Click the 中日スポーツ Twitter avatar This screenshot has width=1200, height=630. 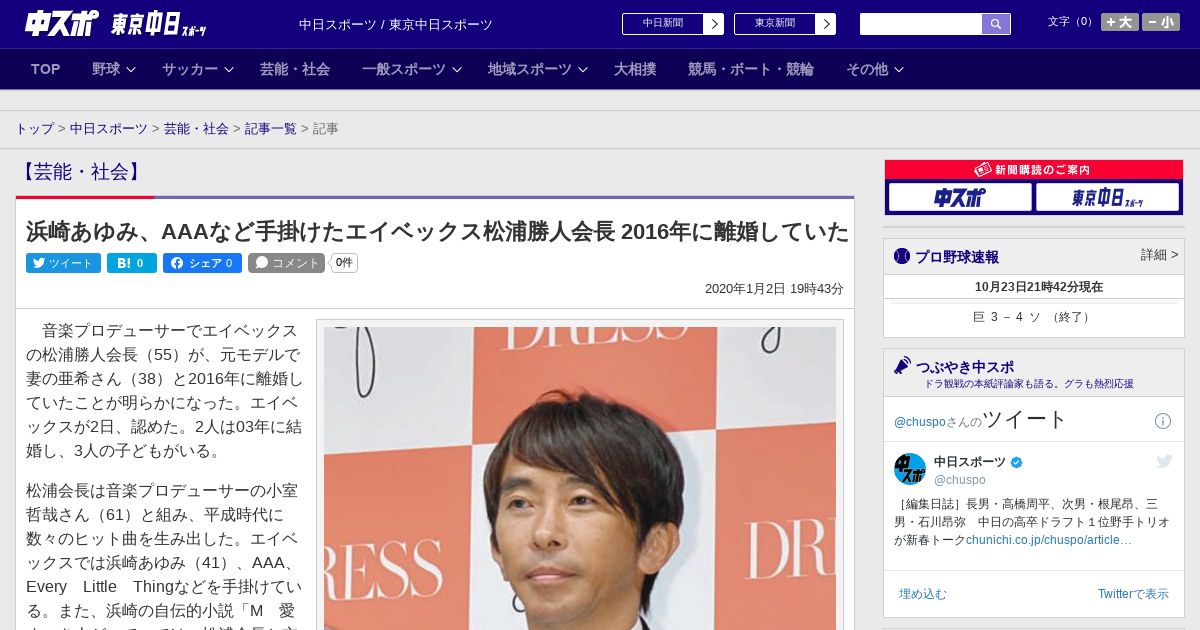910,469
